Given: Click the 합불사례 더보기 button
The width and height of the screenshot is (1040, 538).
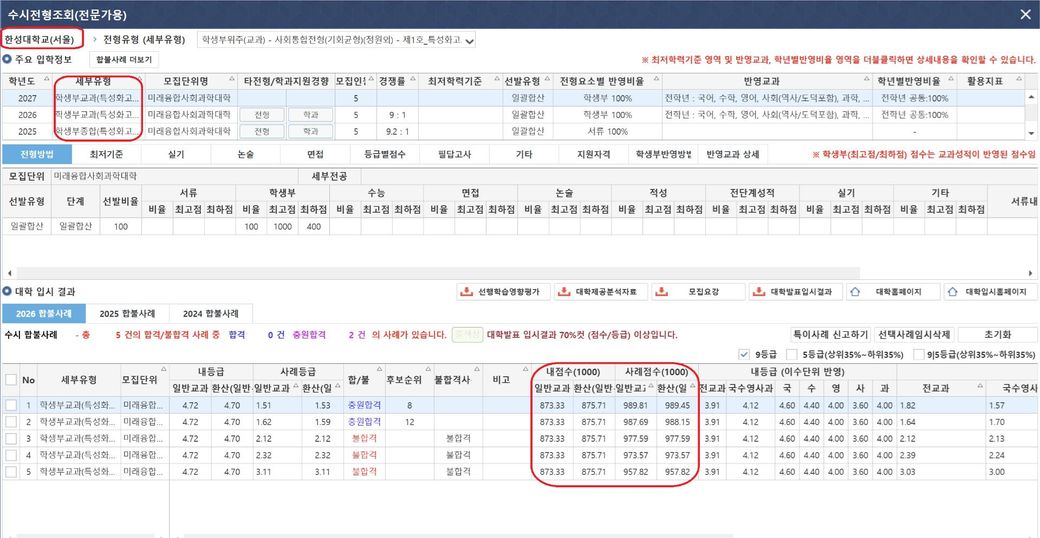Looking at the screenshot, I should pyautogui.click(x=124, y=60).
